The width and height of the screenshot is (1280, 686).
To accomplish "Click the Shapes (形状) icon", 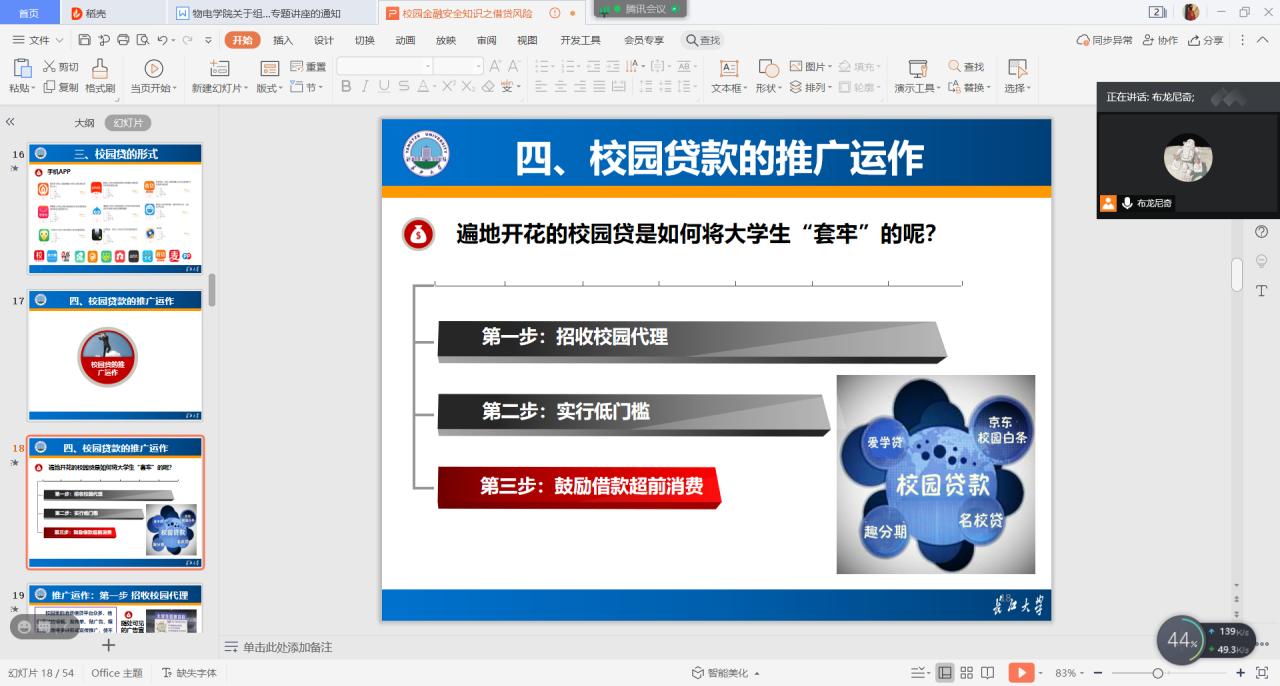I will pyautogui.click(x=768, y=68).
